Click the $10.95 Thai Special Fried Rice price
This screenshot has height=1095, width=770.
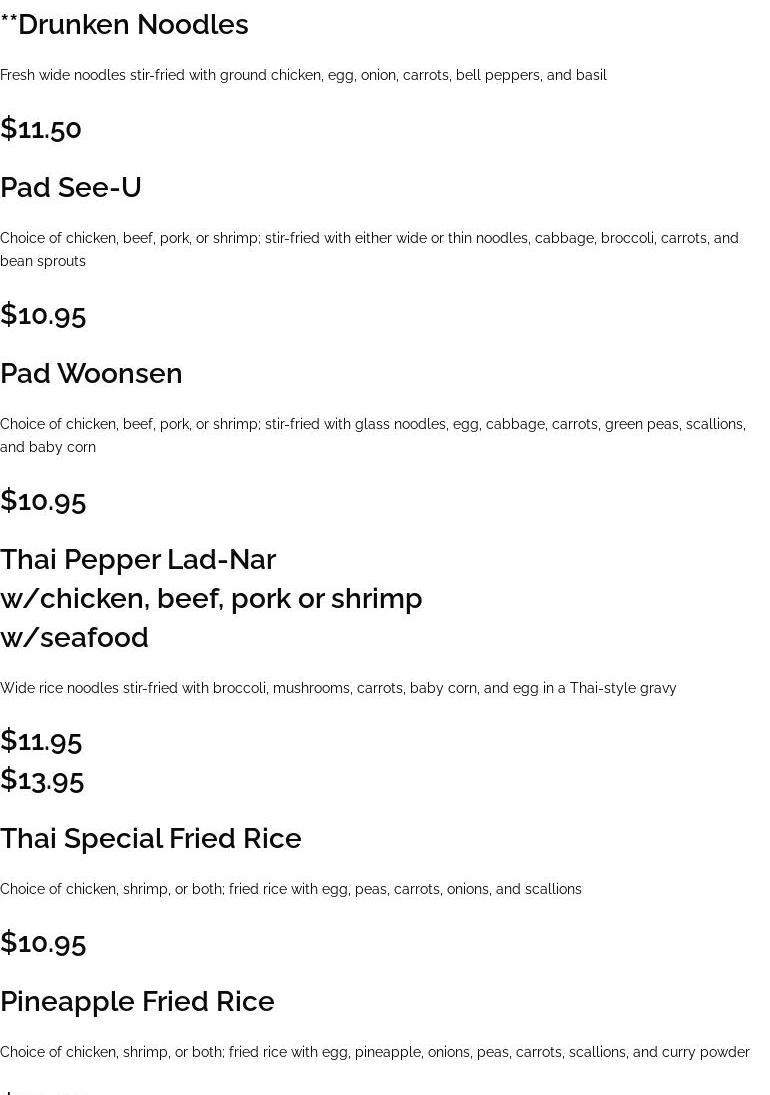click(43, 943)
